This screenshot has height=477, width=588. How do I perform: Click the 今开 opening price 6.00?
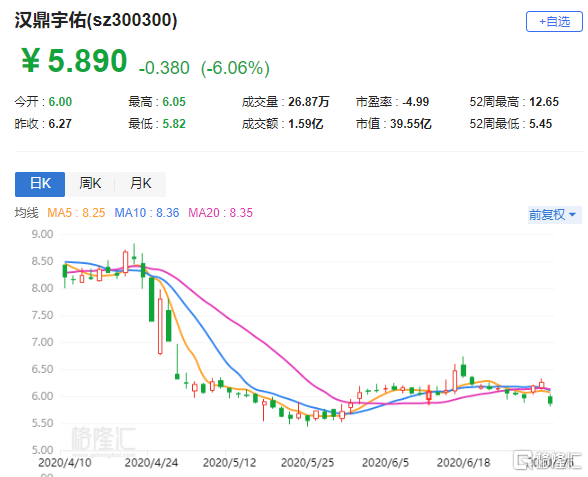click(x=60, y=102)
